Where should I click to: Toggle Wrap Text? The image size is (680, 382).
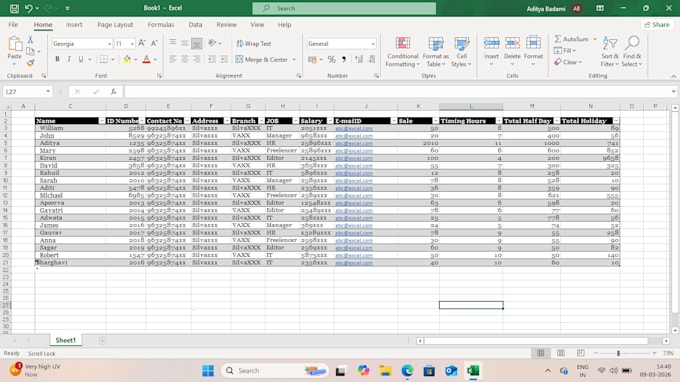point(254,44)
